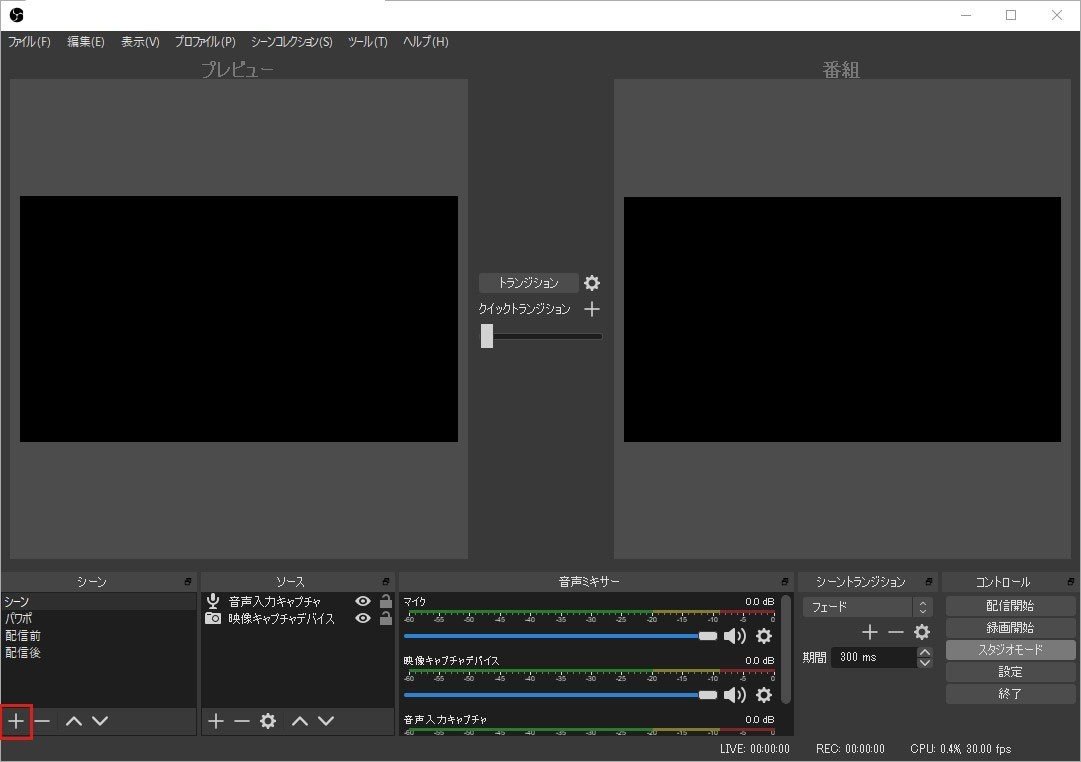Move the transition duration slider handle
Screen dimensions: 1081x762
[x=487, y=336]
